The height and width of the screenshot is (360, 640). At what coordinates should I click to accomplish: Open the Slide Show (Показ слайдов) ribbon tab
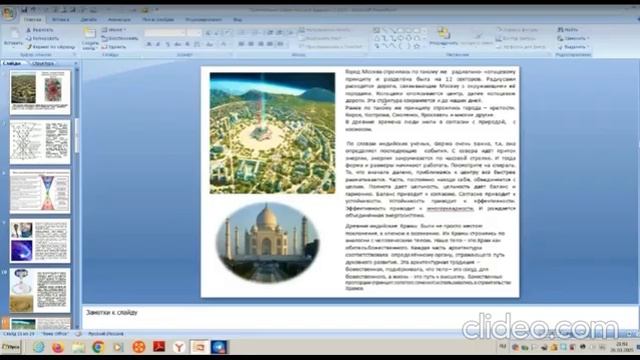click(158, 20)
